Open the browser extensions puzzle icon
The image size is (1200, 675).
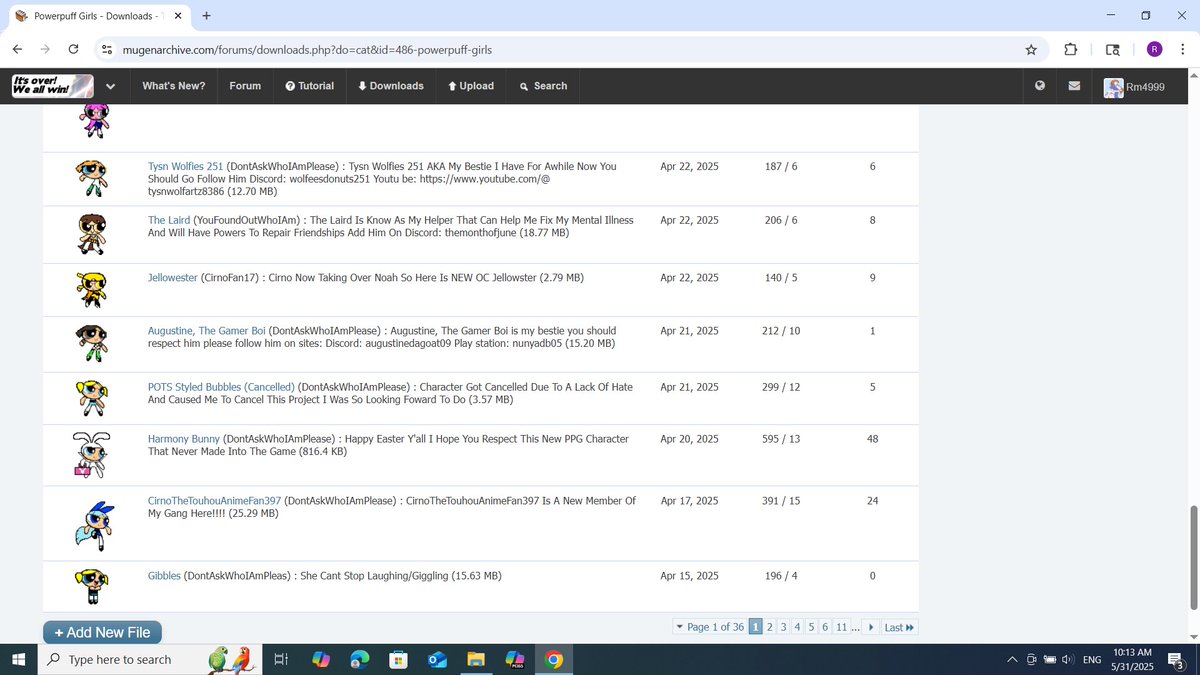coord(1070,49)
